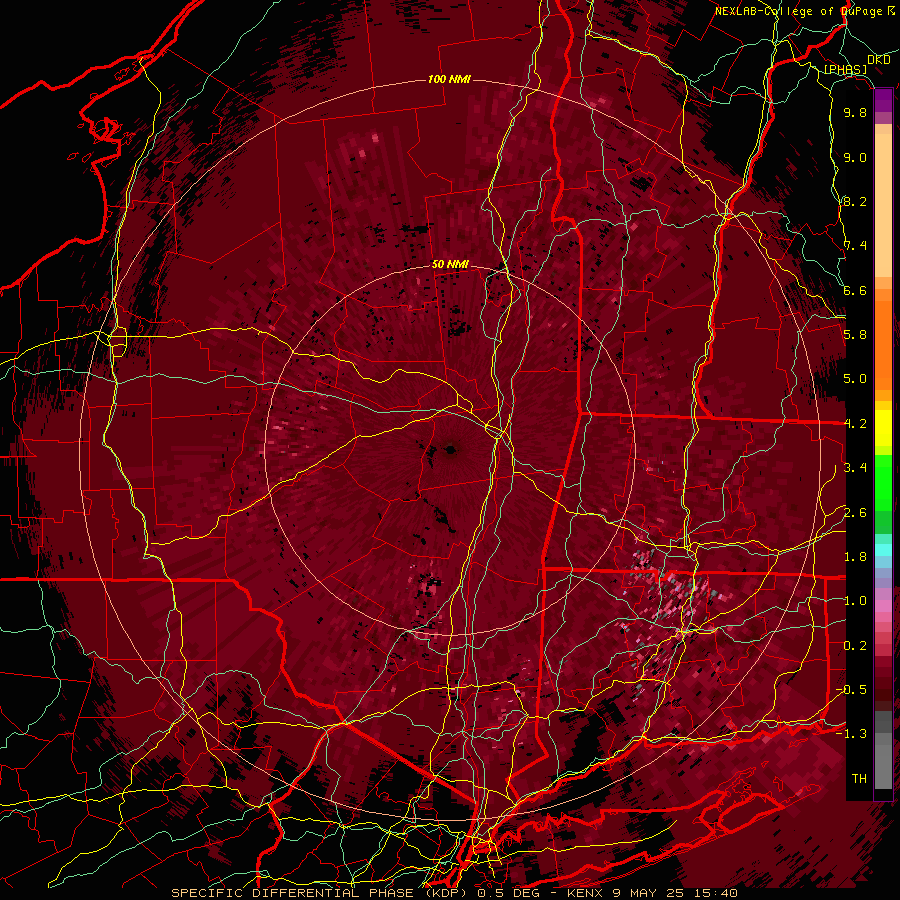The image size is (900, 900).
Task: Click the 2.6 value on the color scale
Action: point(855,513)
